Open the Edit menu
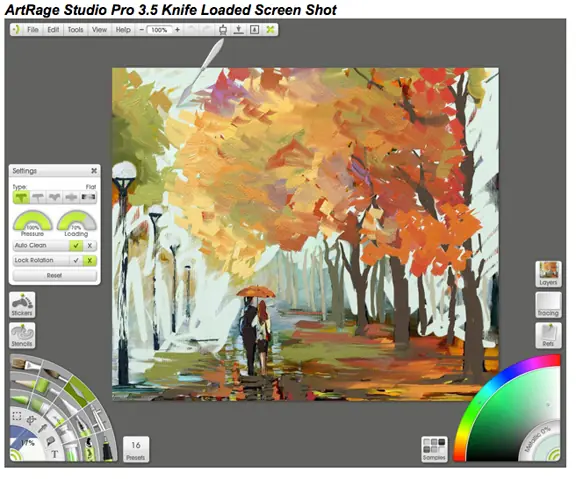Image resolution: width=576 pixels, height=479 pixels. tap(53, 30)
